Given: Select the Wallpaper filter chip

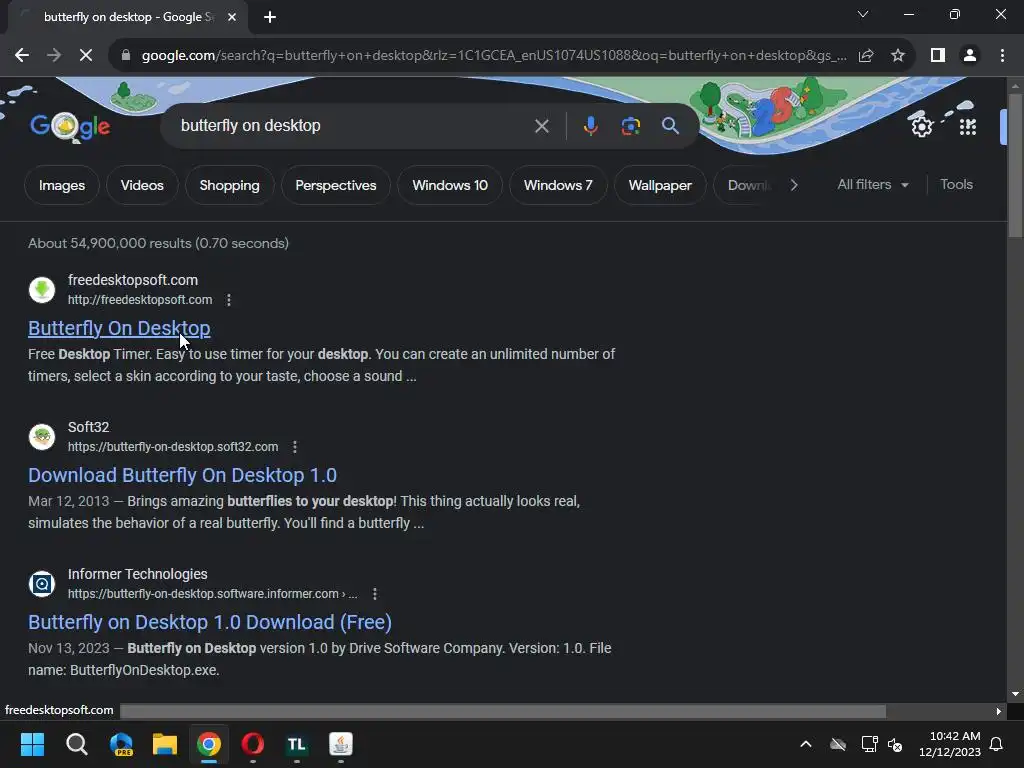Looking at the screenshot, I should click(660, 185).
